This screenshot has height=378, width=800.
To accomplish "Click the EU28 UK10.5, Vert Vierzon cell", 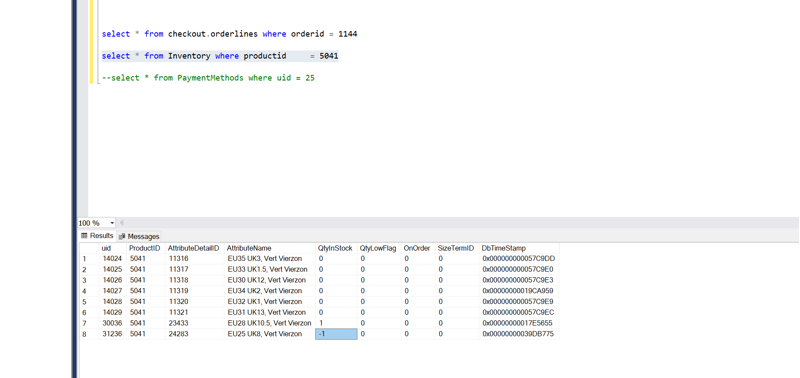I will pos(269,323).
